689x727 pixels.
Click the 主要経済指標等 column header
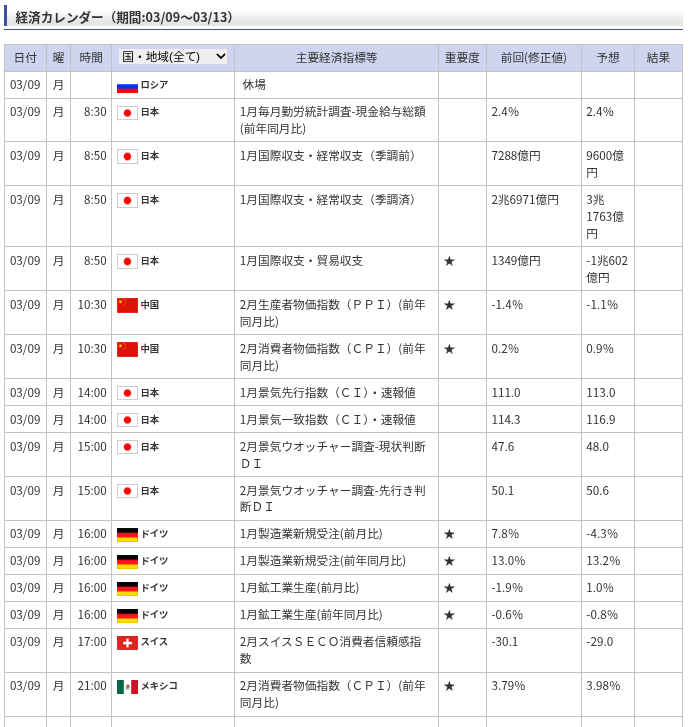point(336,58)
